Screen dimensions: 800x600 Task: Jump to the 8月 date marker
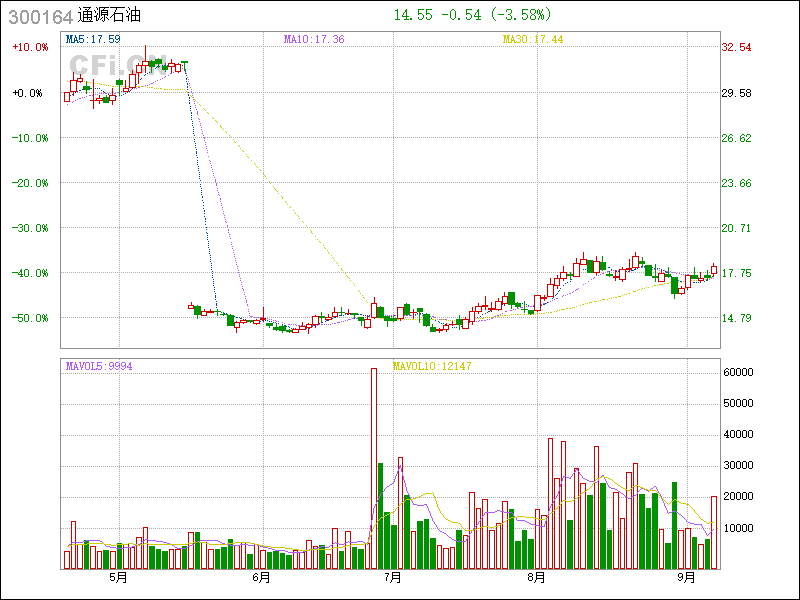pyautogui.click(x=537, y=577)
